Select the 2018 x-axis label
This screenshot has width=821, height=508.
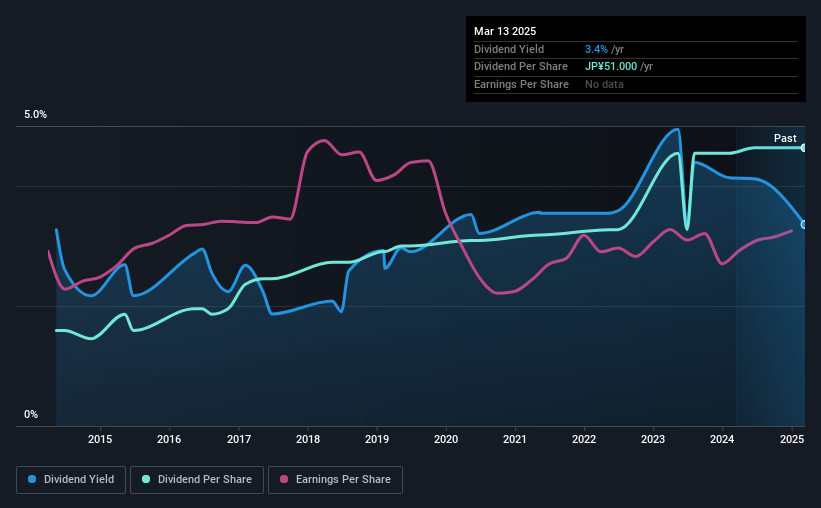click(x=308, y=439)
